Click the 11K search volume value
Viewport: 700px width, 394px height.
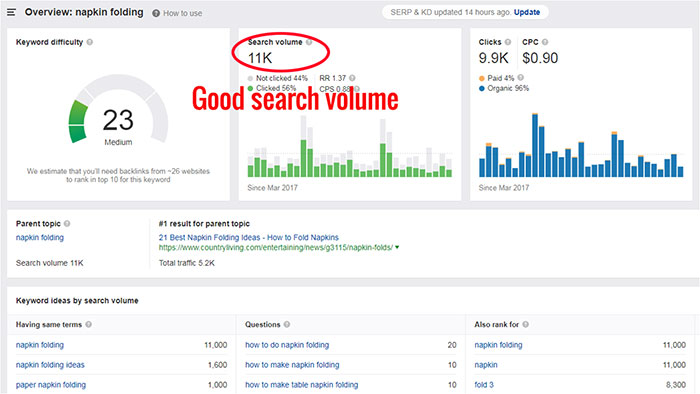(x=260, y=58)
